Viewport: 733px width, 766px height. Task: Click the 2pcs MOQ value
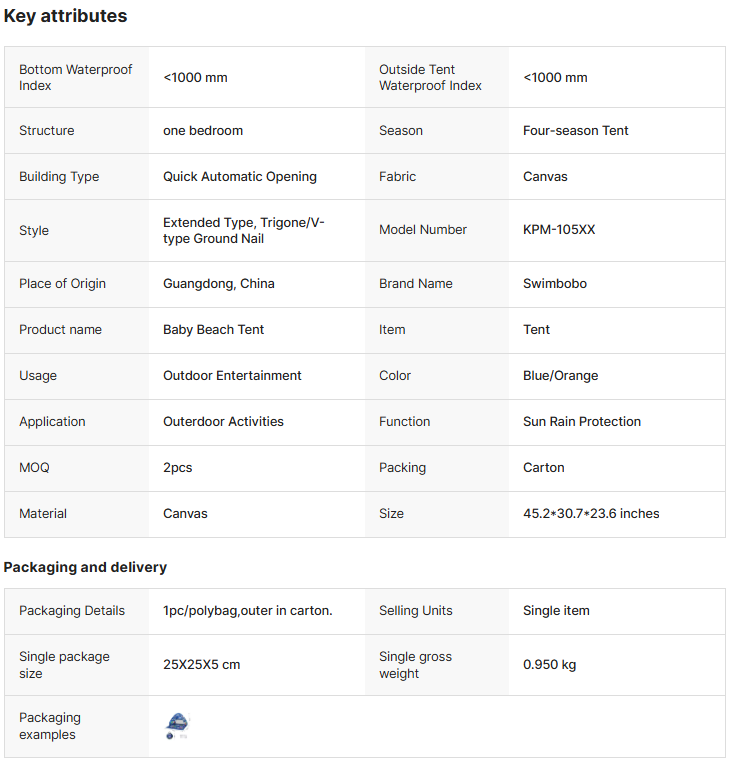(x=177, y=468)
